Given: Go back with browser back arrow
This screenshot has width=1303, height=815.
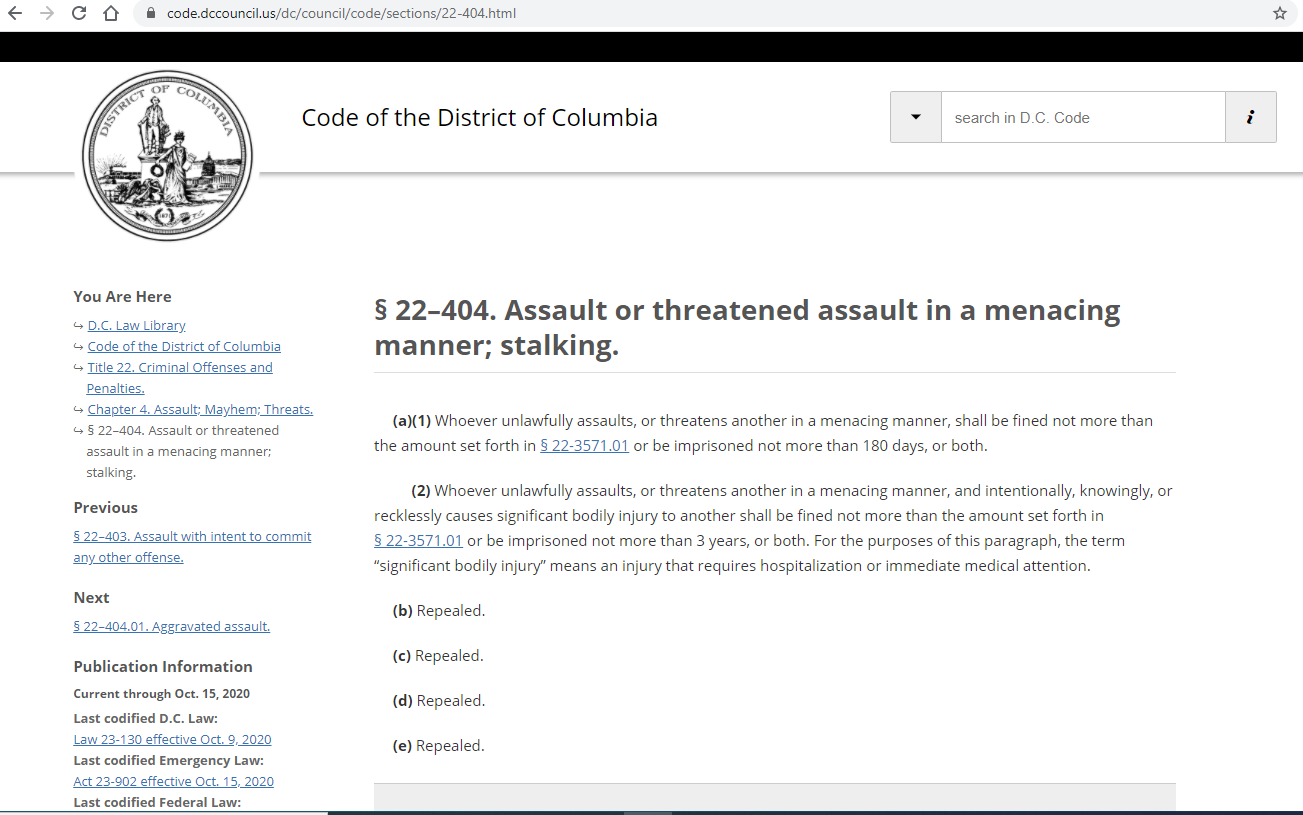Looking at the screenshot, I should coord(14,14).
